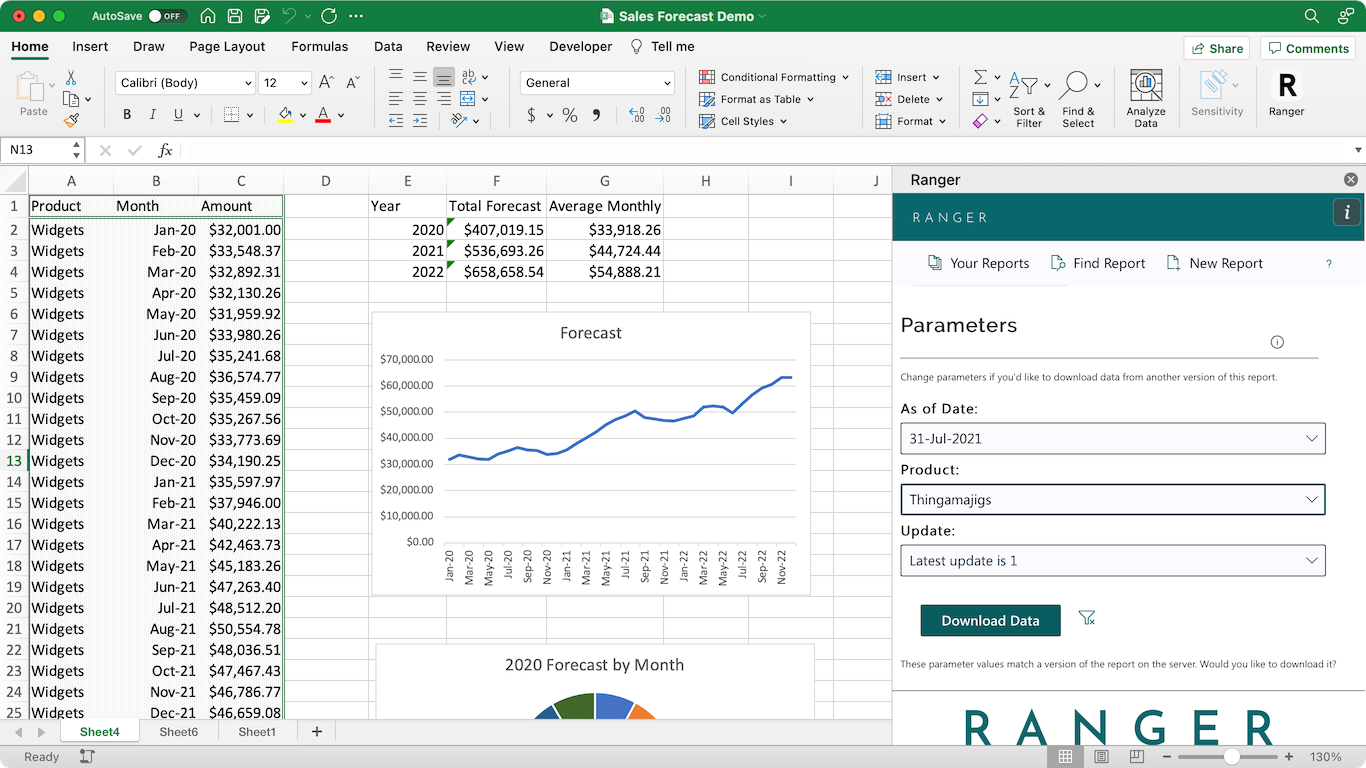Open the Formulas ribbon tab
The width and height of the screenshot is (1366, 768).
click(319, 46)
